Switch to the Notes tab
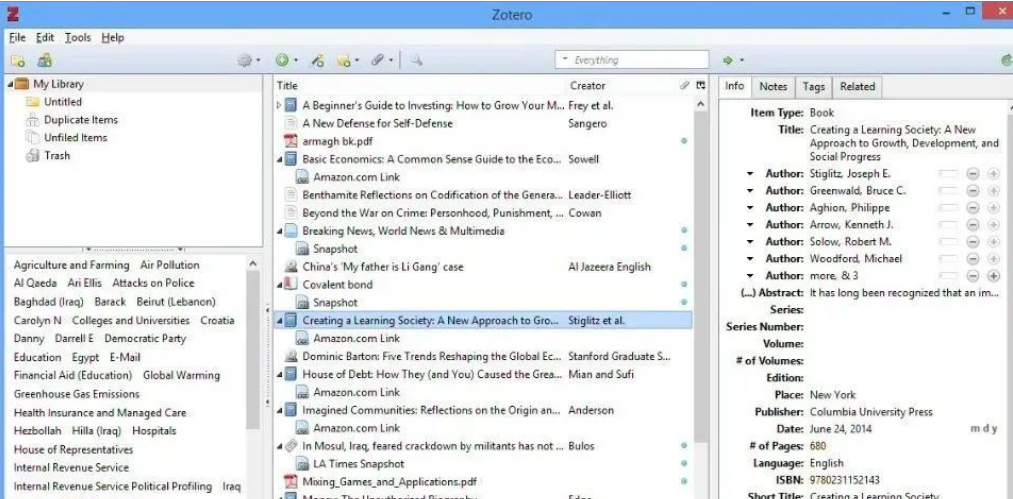The height and width of the screenshot is (499, 1013). [x=773, y=87]
